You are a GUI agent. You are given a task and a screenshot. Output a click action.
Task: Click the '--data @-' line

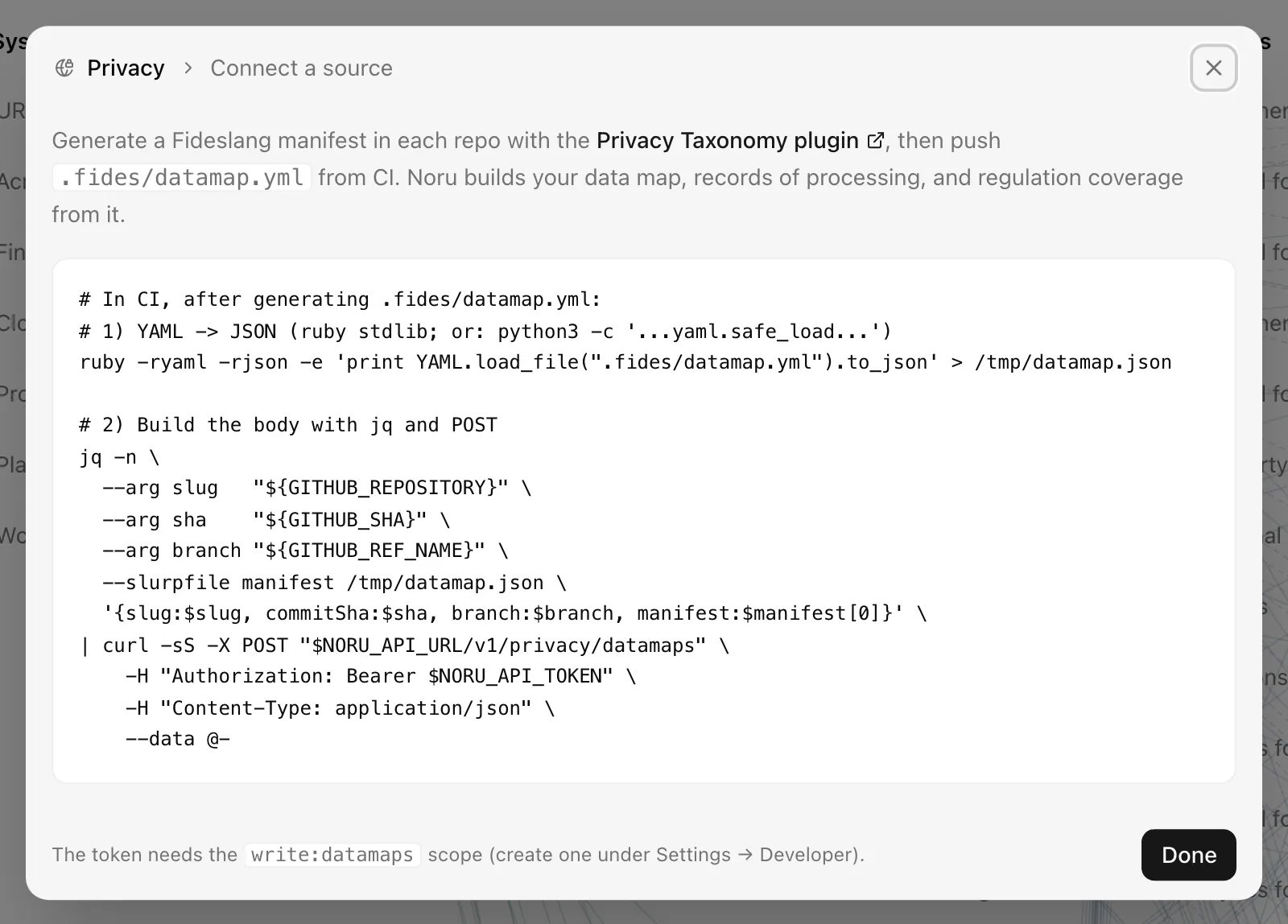178,739
